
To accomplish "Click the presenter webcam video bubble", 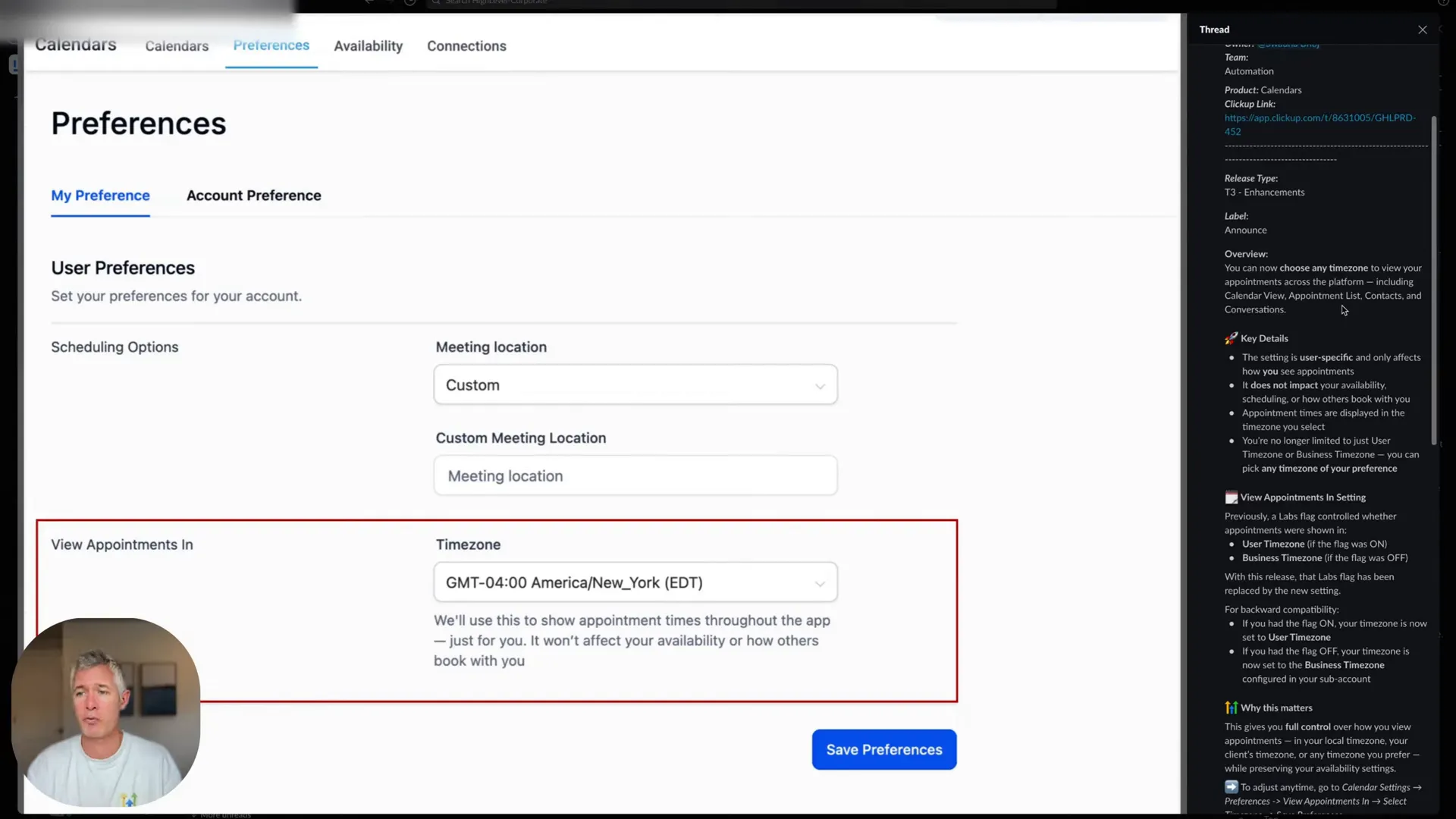I will (x=105, y=712).
